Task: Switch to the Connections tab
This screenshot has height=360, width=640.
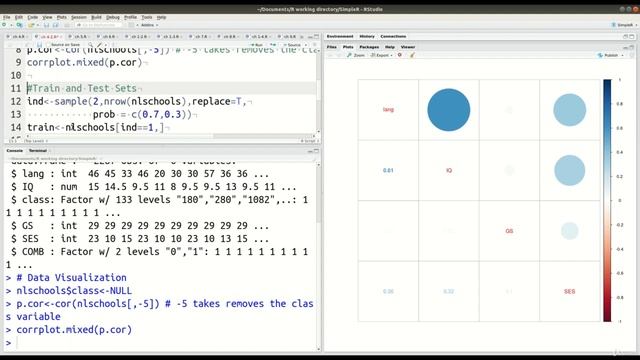Action: [393, 36]
